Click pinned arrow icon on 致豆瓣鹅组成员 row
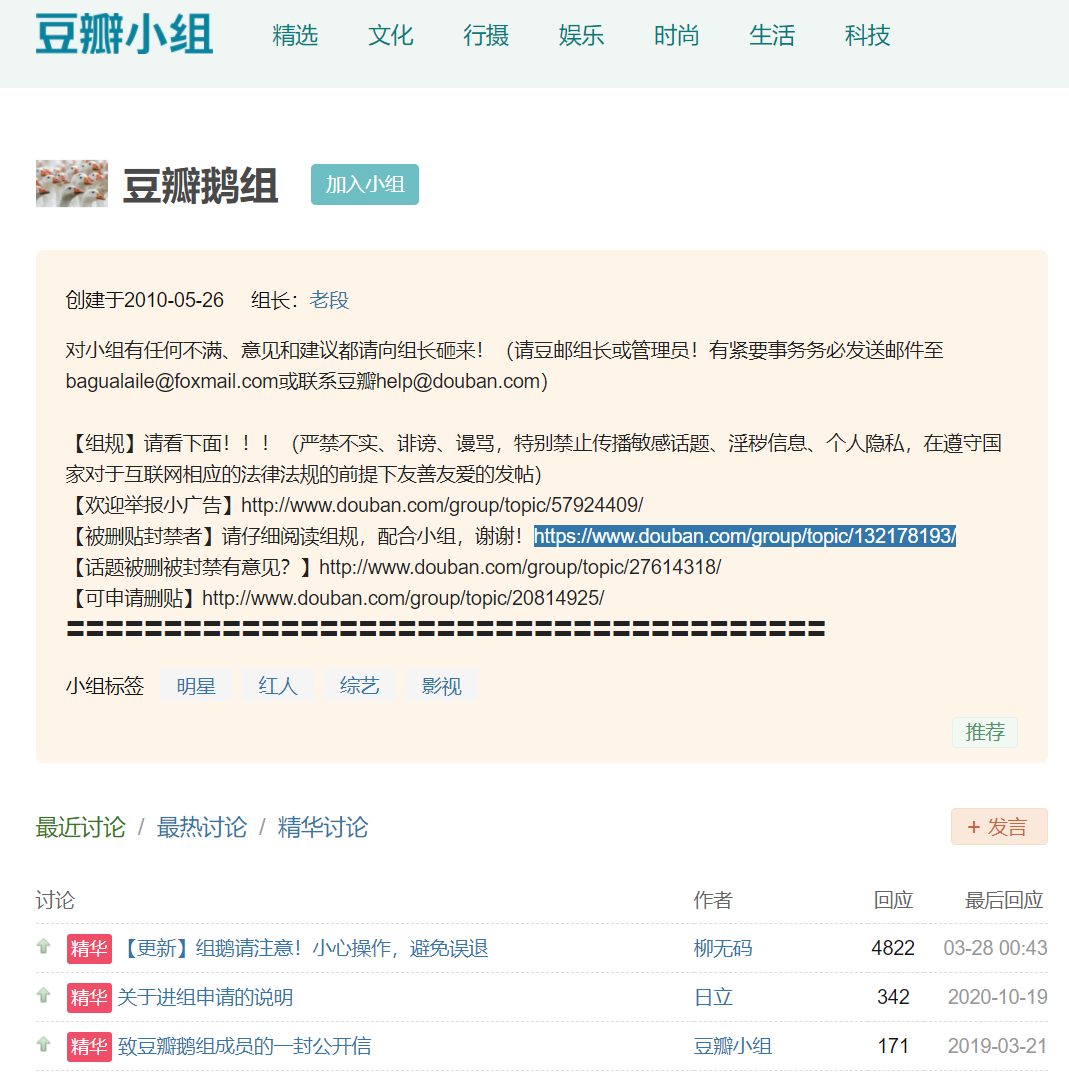 pyautogui.click(x=43, y=1044)
